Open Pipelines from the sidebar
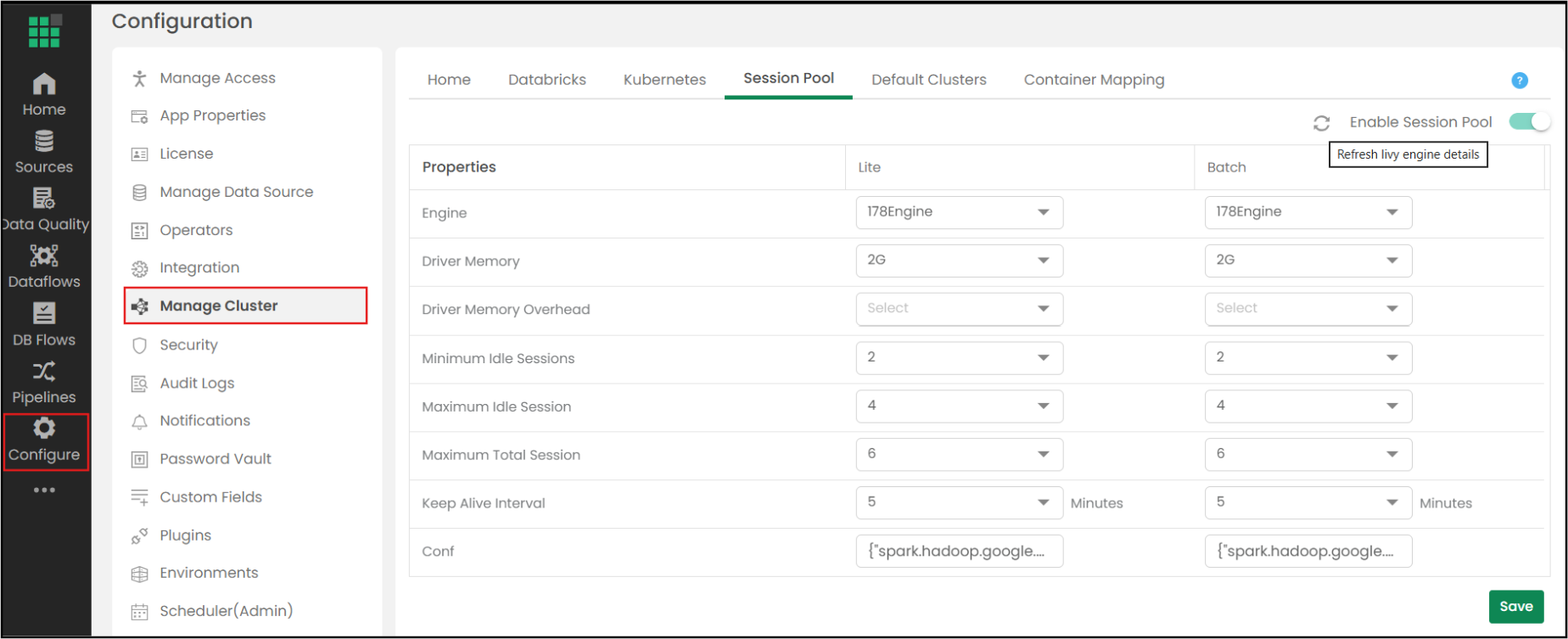 44,383
